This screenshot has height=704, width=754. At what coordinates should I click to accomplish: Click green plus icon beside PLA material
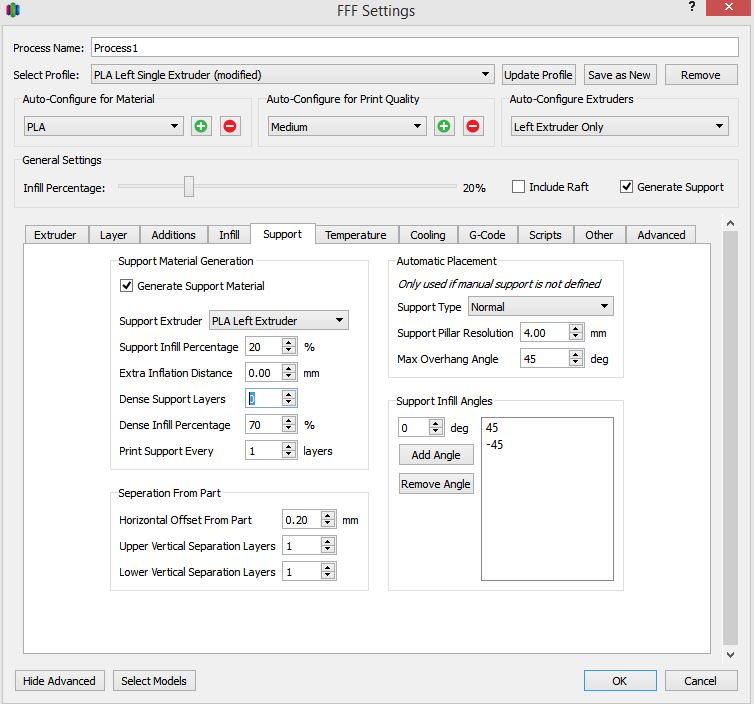tap(202, 127)
